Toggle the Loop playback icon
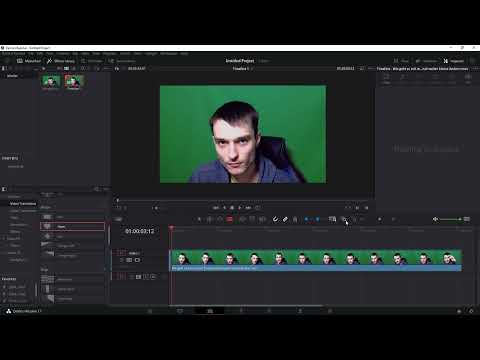The width and height of the screenshot is (480, 360). coord(257,208)
